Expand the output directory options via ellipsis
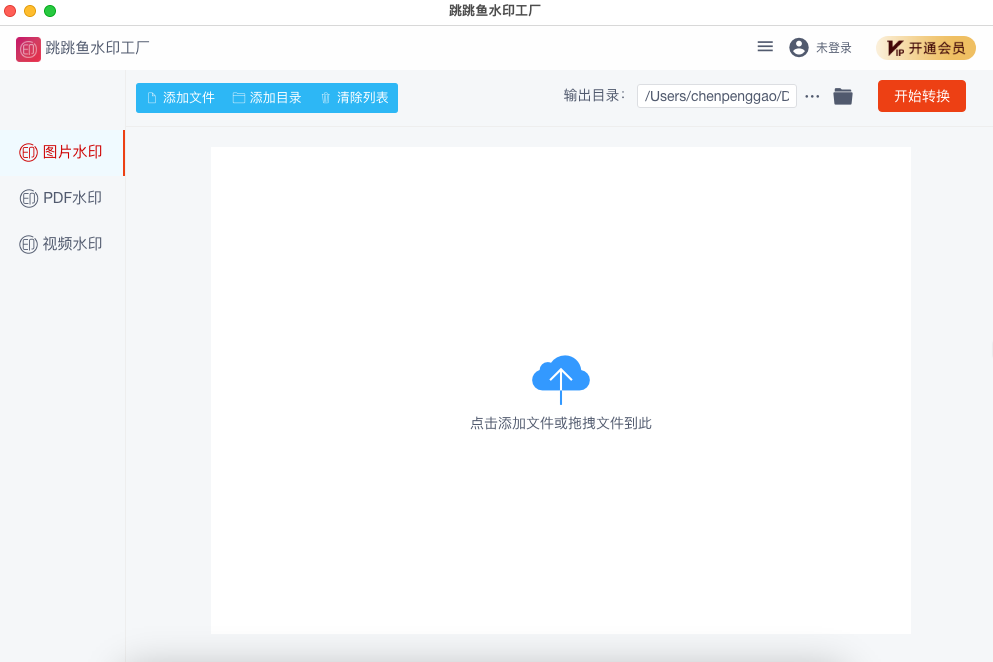The height and width of the screenshot is (662, 993). click(812, 96)
